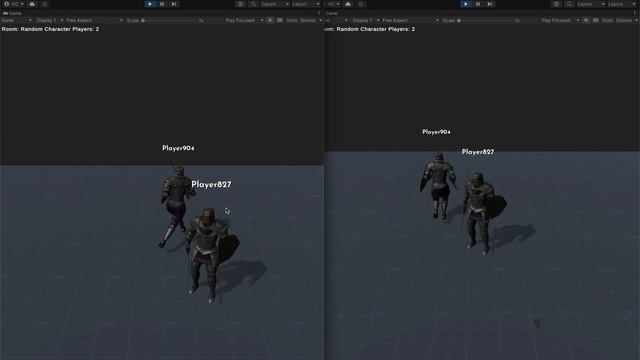Click version control icon in right editor
Viewport: 640px width, 360px height.
click(360, 4)
